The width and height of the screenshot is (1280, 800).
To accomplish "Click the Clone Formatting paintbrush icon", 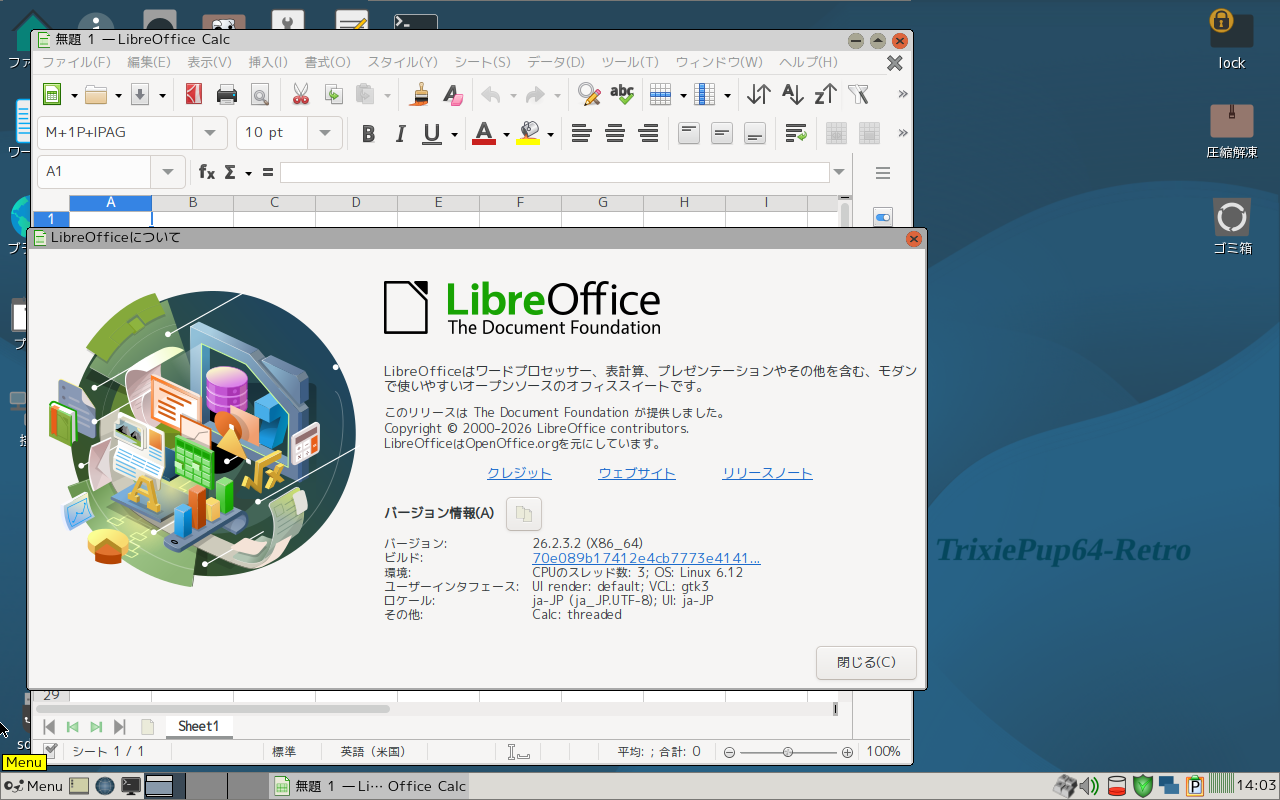I will click(420, 95).
